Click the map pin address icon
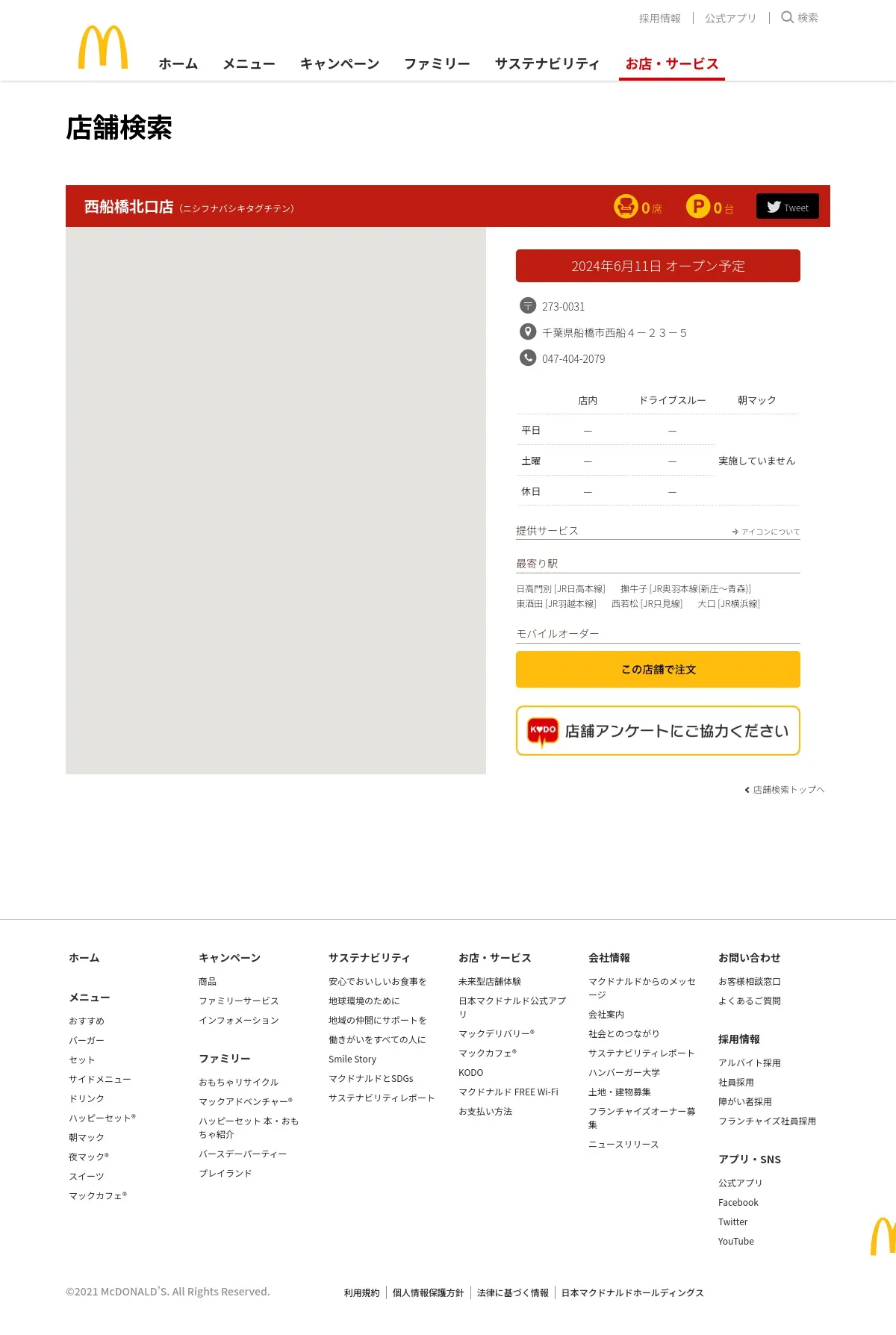Image resolution: width=896 pixels, height=1335 pixels. [x=528, y=332]
